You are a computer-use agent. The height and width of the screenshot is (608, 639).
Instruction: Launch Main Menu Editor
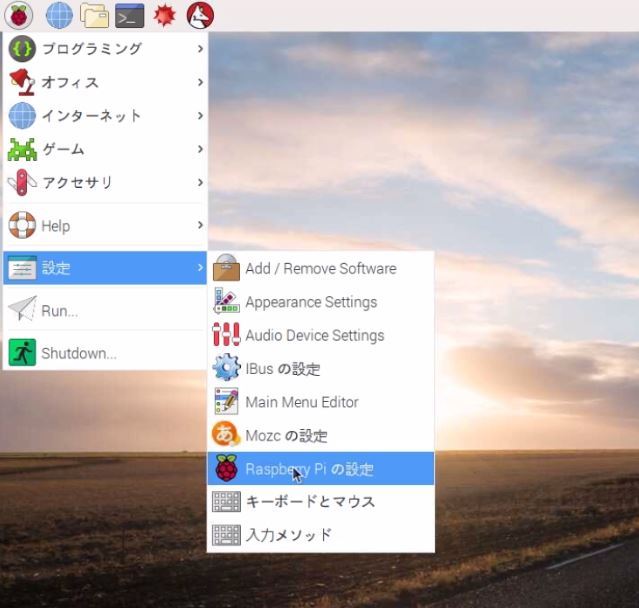point(301,402)
